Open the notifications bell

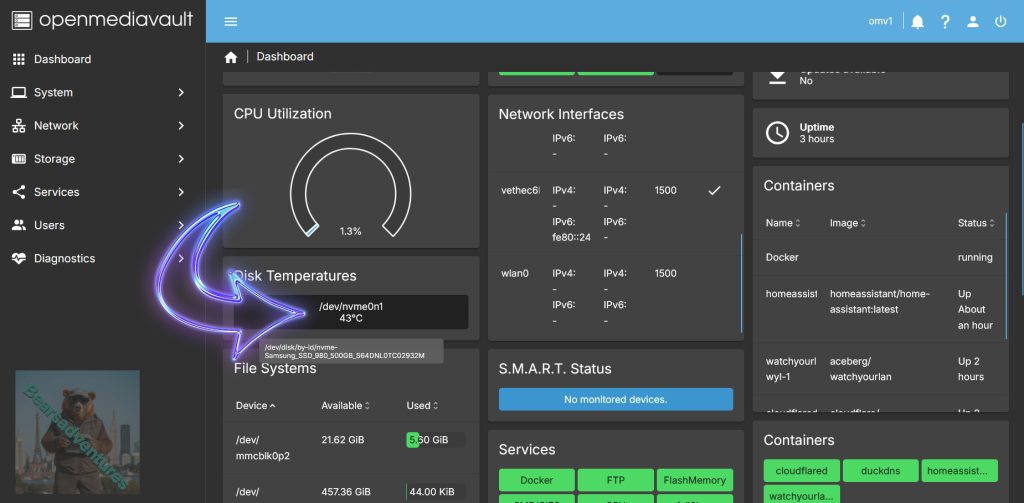pyautogui.click(x=917, y=21)
